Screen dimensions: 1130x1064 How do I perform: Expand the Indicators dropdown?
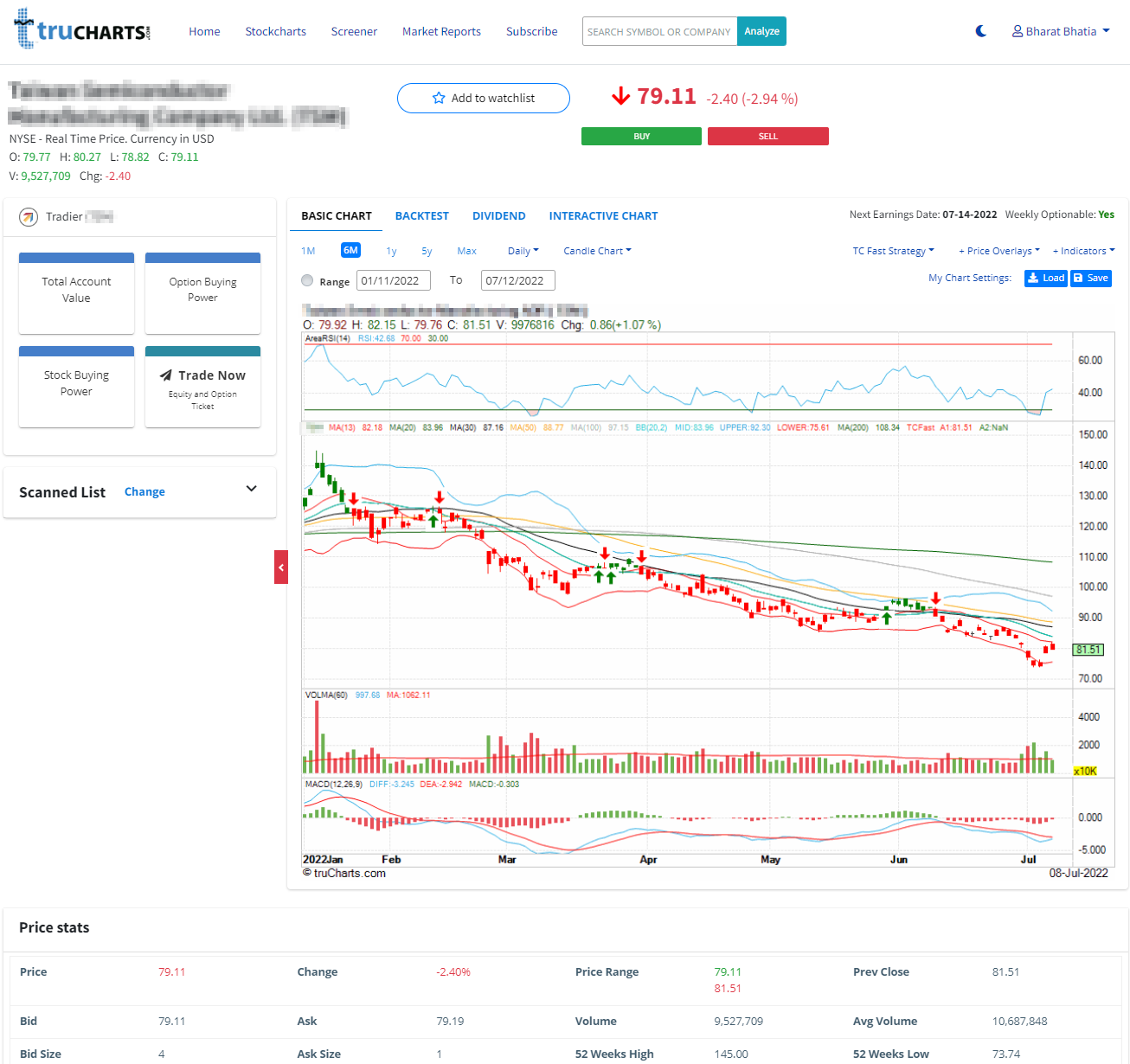[1082, 250]
